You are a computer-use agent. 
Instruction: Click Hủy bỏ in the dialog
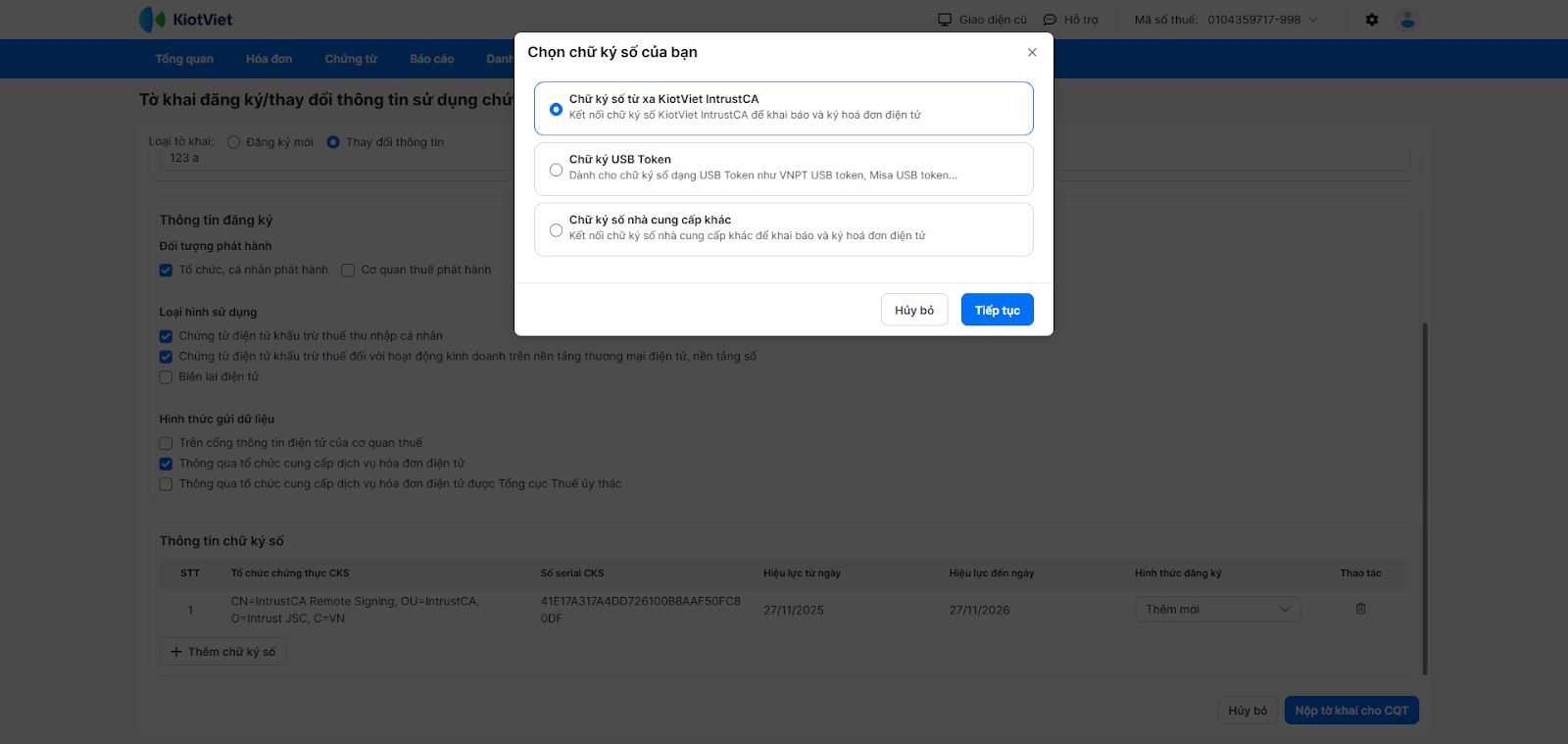pyautogui.click(x=913, y=310)
